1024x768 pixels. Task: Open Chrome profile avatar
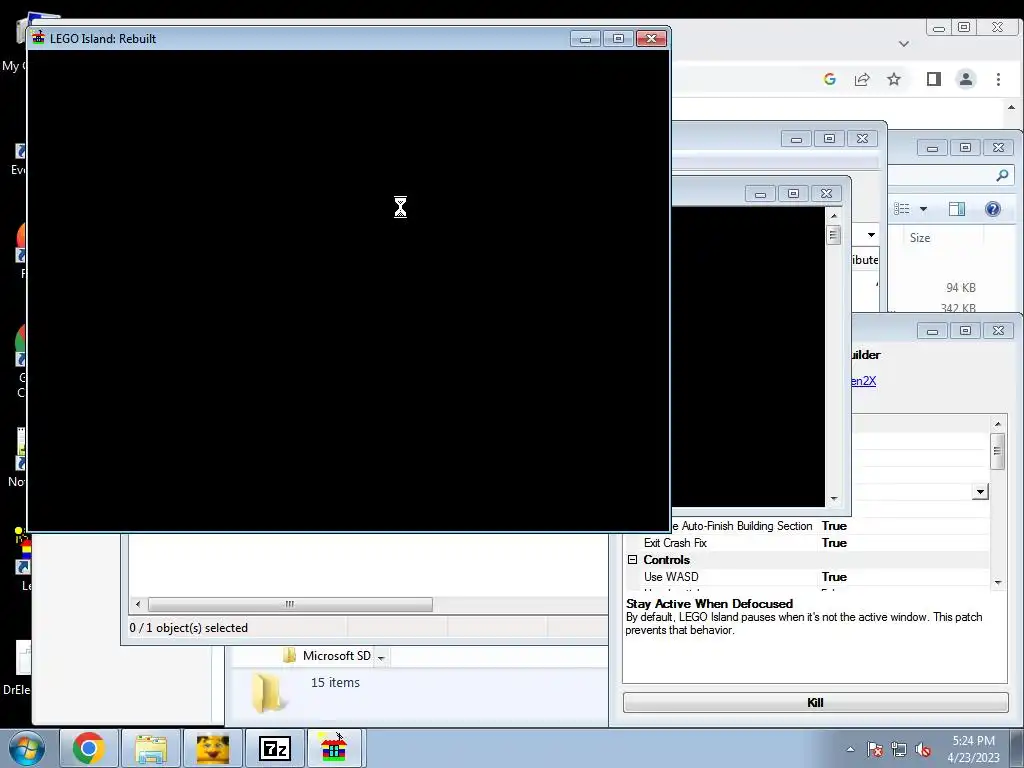pos(966,79)
